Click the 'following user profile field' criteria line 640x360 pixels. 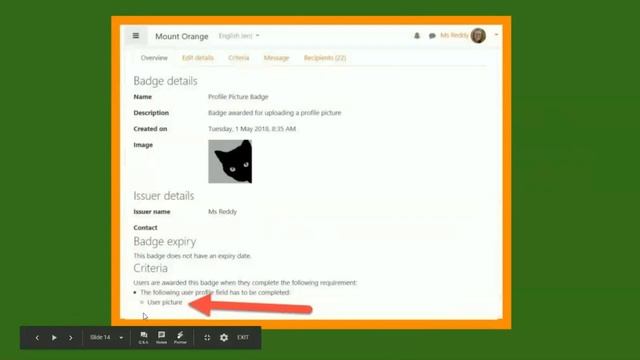(x=215, y=292)
